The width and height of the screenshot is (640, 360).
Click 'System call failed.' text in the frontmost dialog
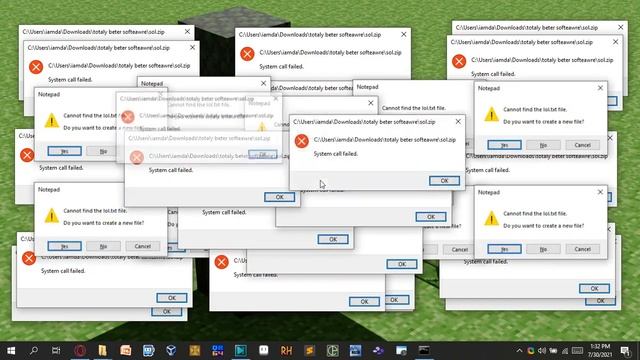336,154
